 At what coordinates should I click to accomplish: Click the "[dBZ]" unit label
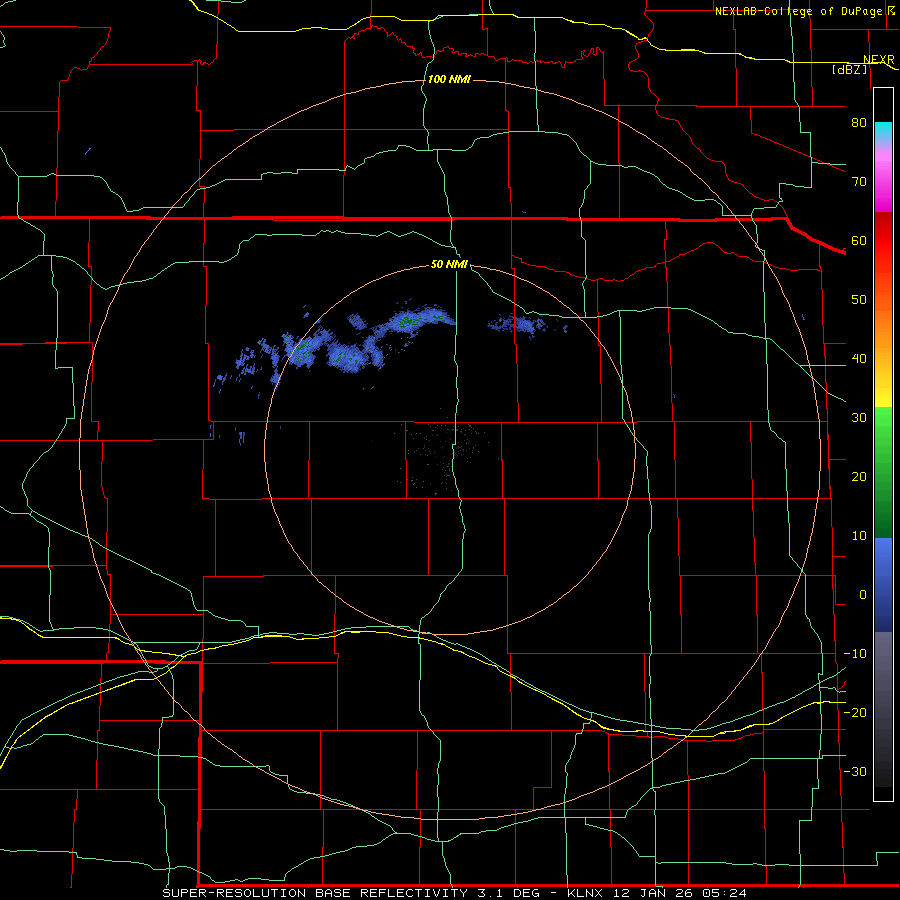tap(849, 69)
